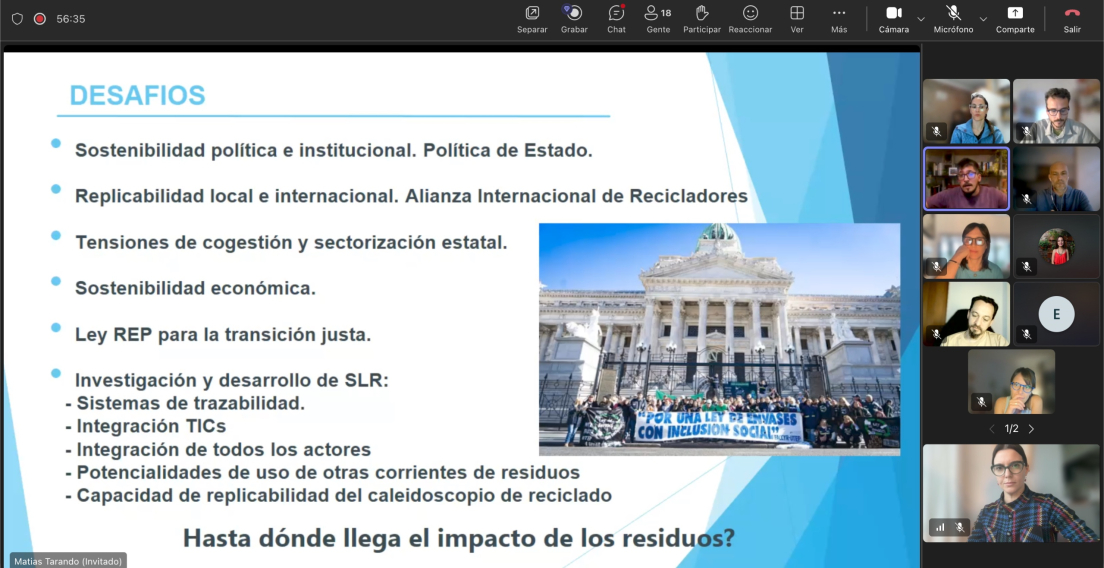Click the shield security icon

click(18, 19)
